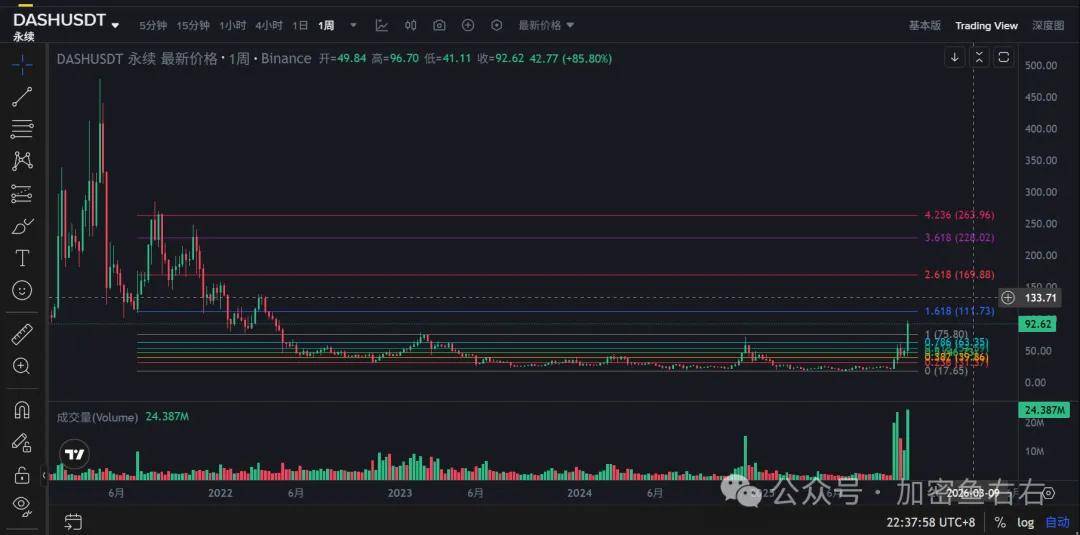1080x535 pixels.
Task: Switch to the 基本版 chart tab
Action: click(x=924, y=25)
